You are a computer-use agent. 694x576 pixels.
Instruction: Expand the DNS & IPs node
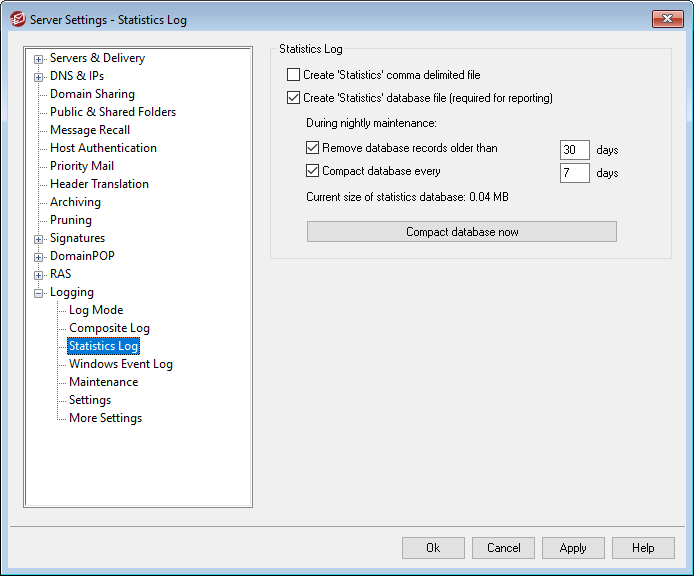point(39,76)
